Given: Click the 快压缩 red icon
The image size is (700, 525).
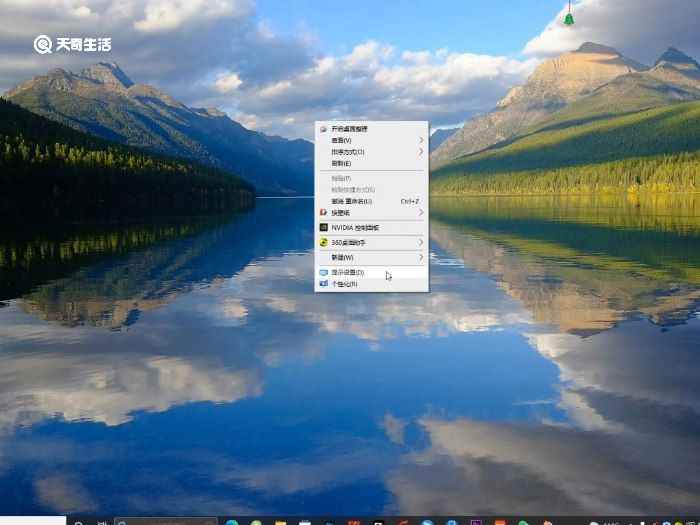Looking at the screenshot, I should pos(323,212).
